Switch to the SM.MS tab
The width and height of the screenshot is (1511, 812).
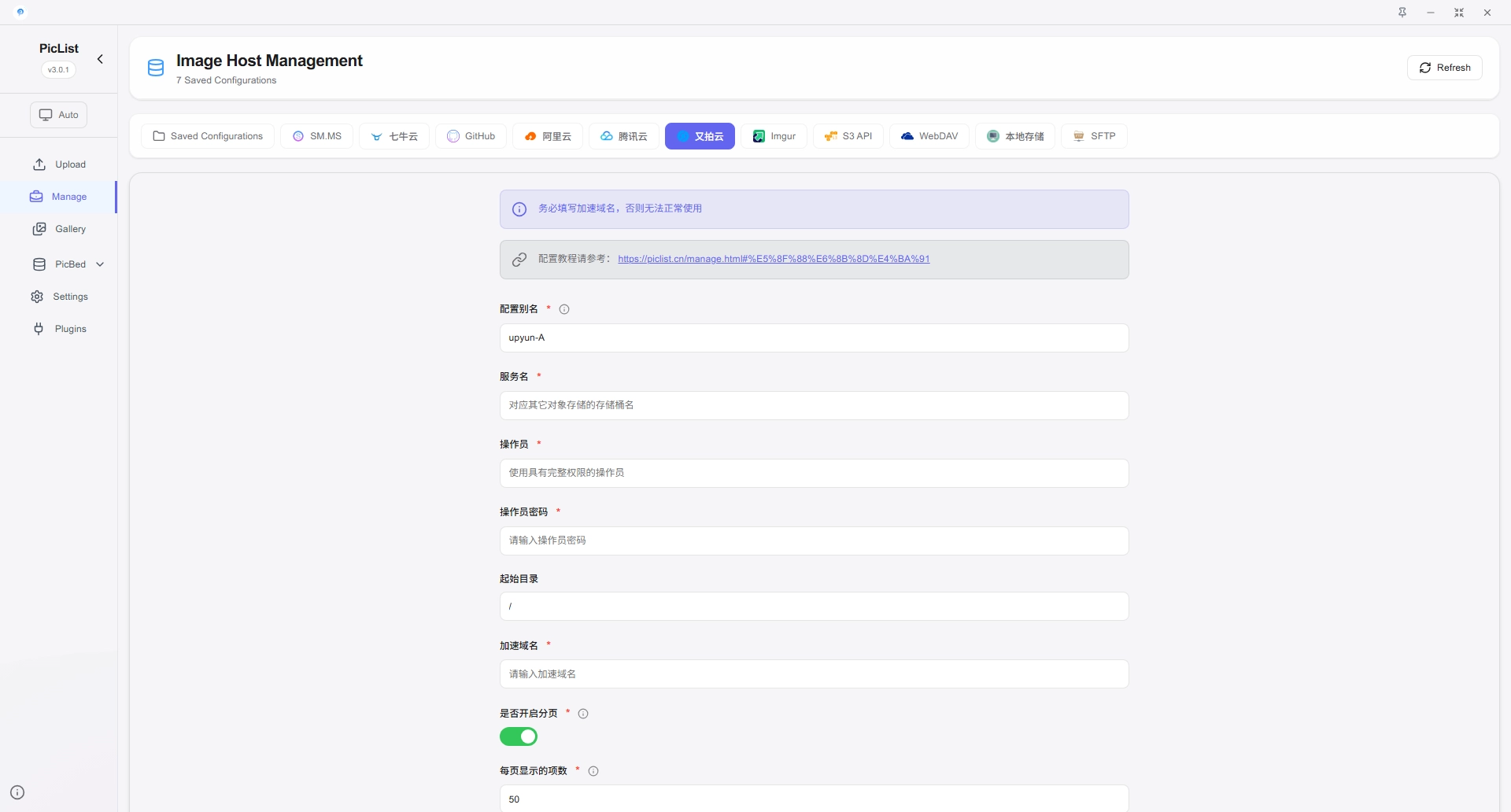316,136
